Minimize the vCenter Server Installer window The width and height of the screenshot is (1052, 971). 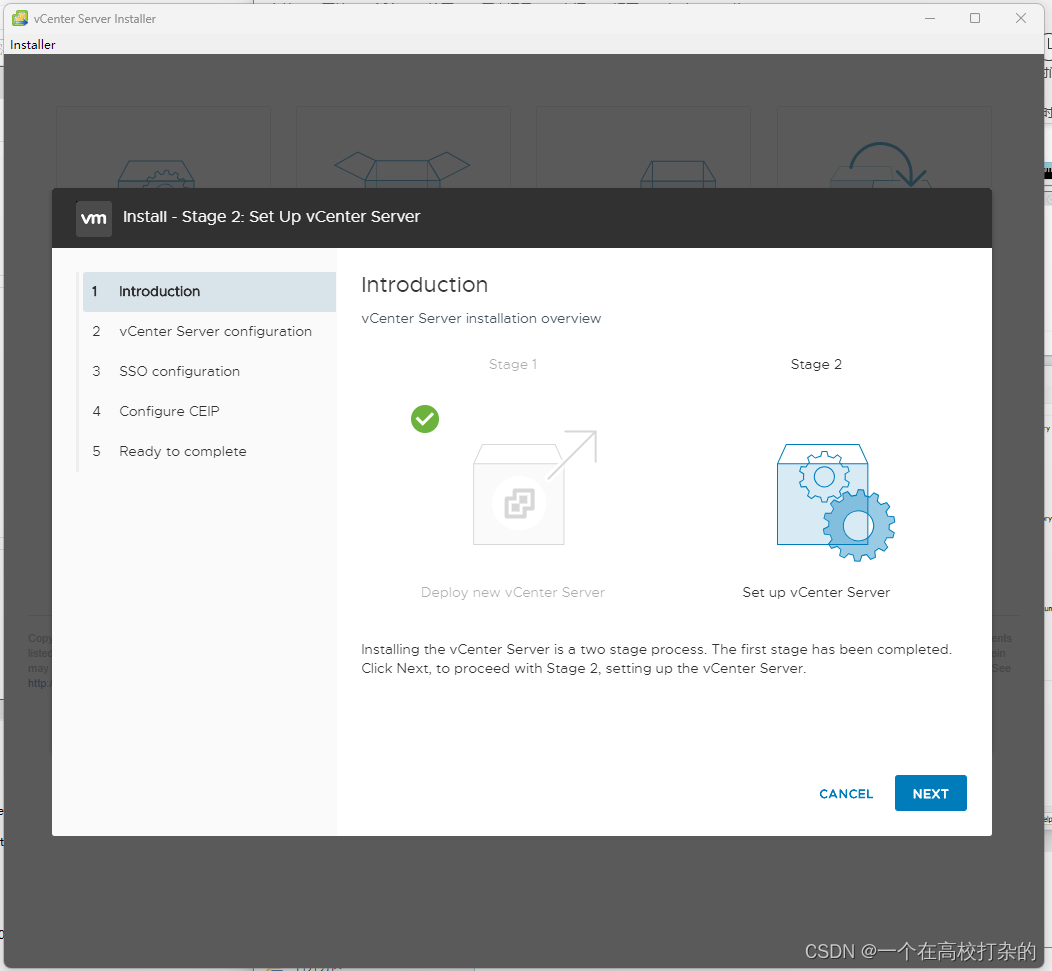coord(930,18)
